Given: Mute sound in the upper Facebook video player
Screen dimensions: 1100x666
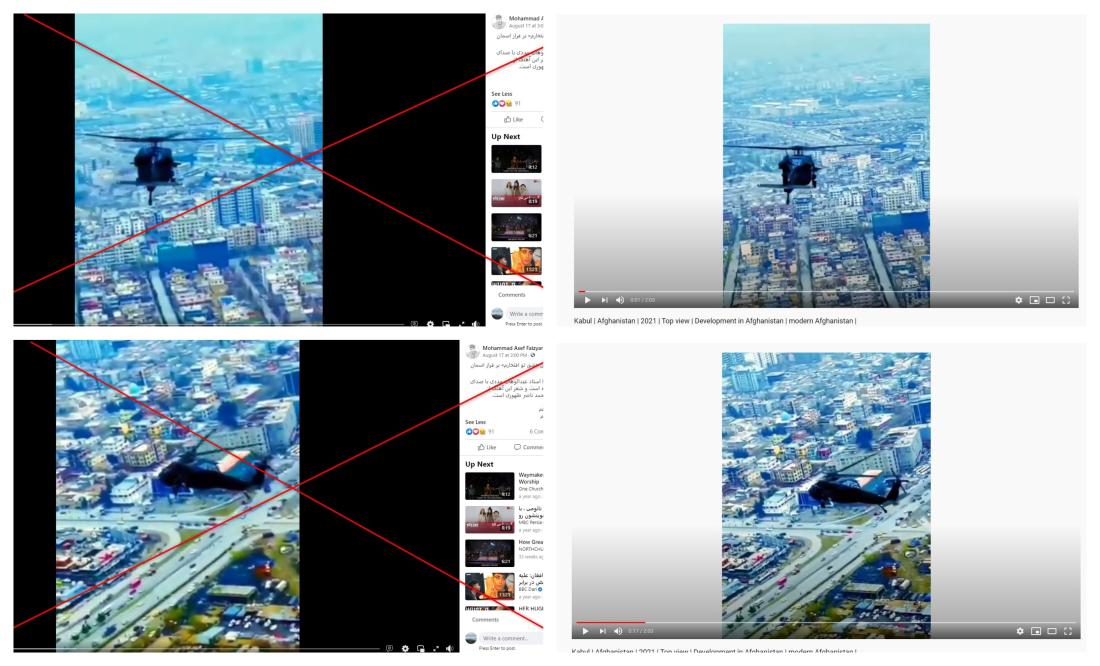Looking at the screenshot, I should 476,324.
